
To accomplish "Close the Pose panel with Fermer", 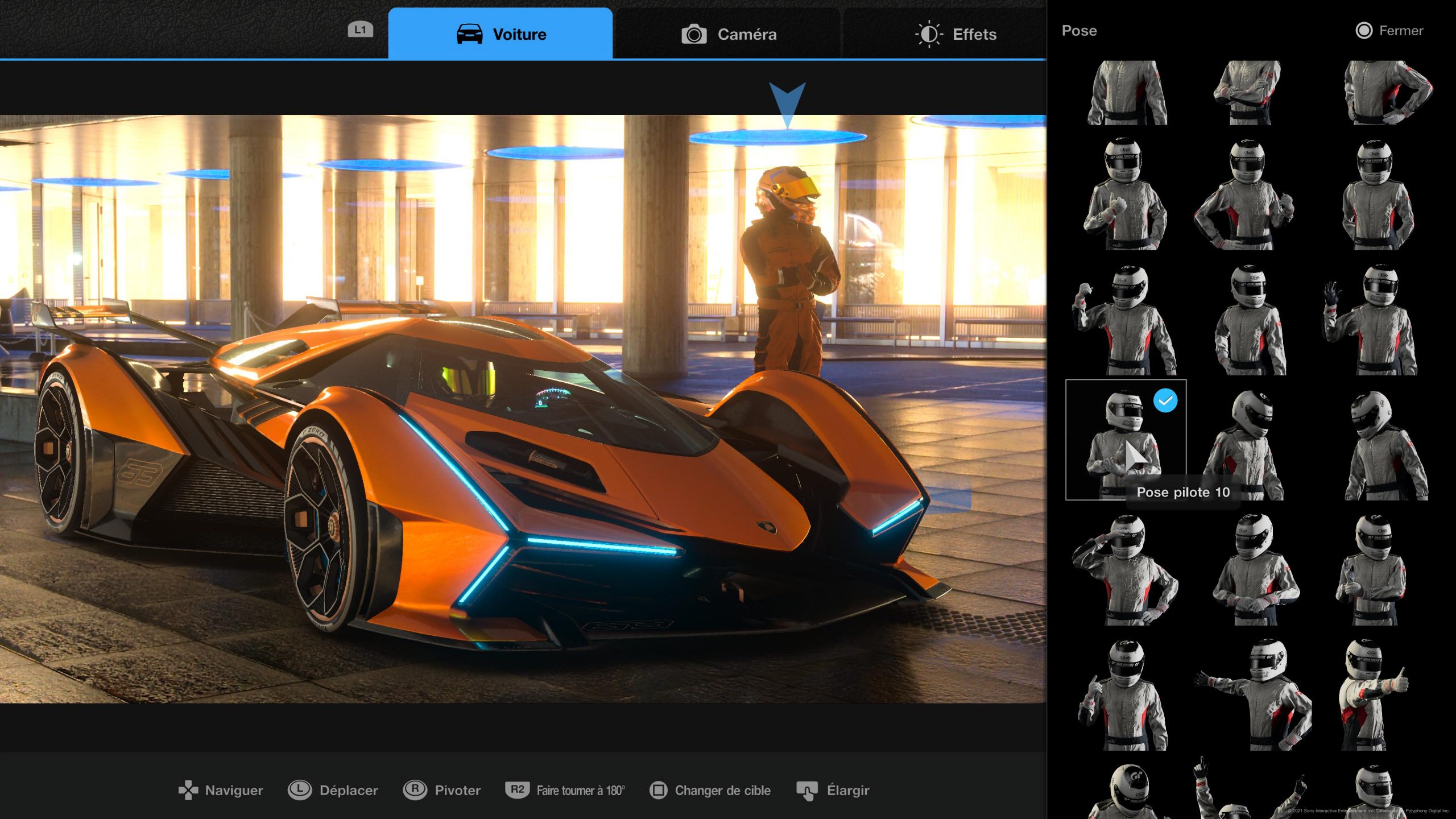I will (1389, 30).
